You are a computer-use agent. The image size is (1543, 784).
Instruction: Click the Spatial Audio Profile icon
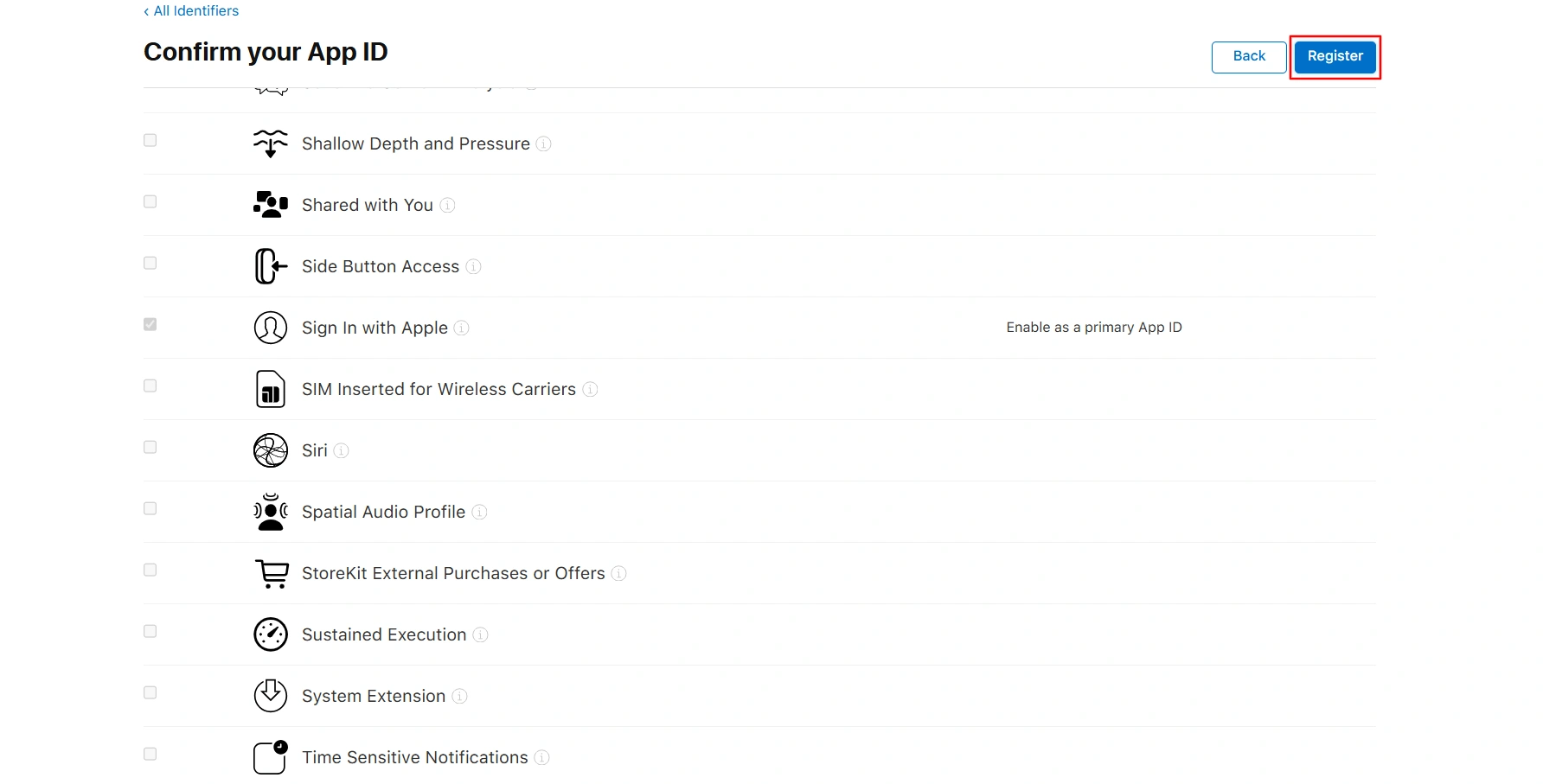point(271,512)
